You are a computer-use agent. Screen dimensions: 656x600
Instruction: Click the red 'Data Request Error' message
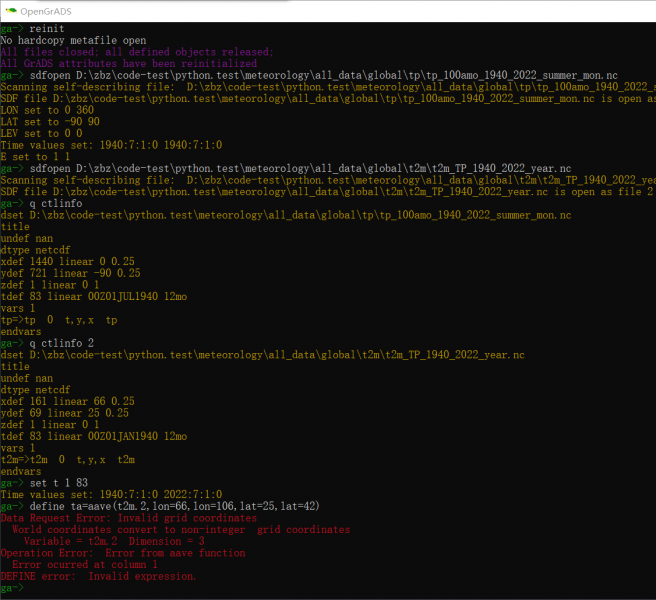coord(128,518)
